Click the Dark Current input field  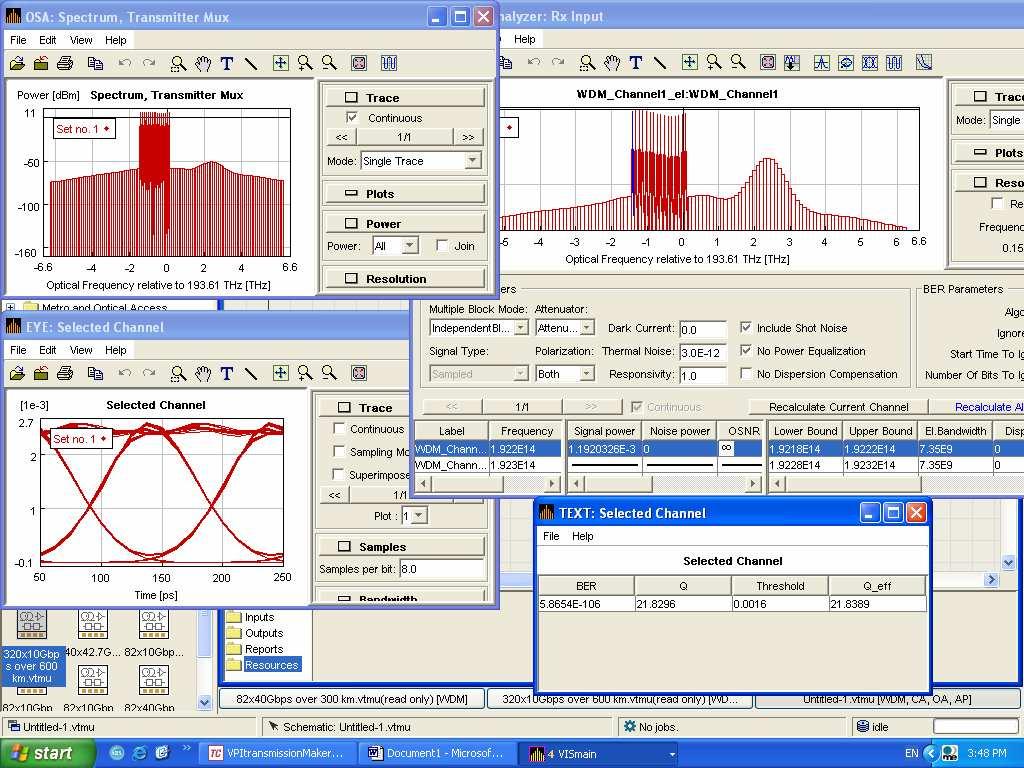click(703, 330)
